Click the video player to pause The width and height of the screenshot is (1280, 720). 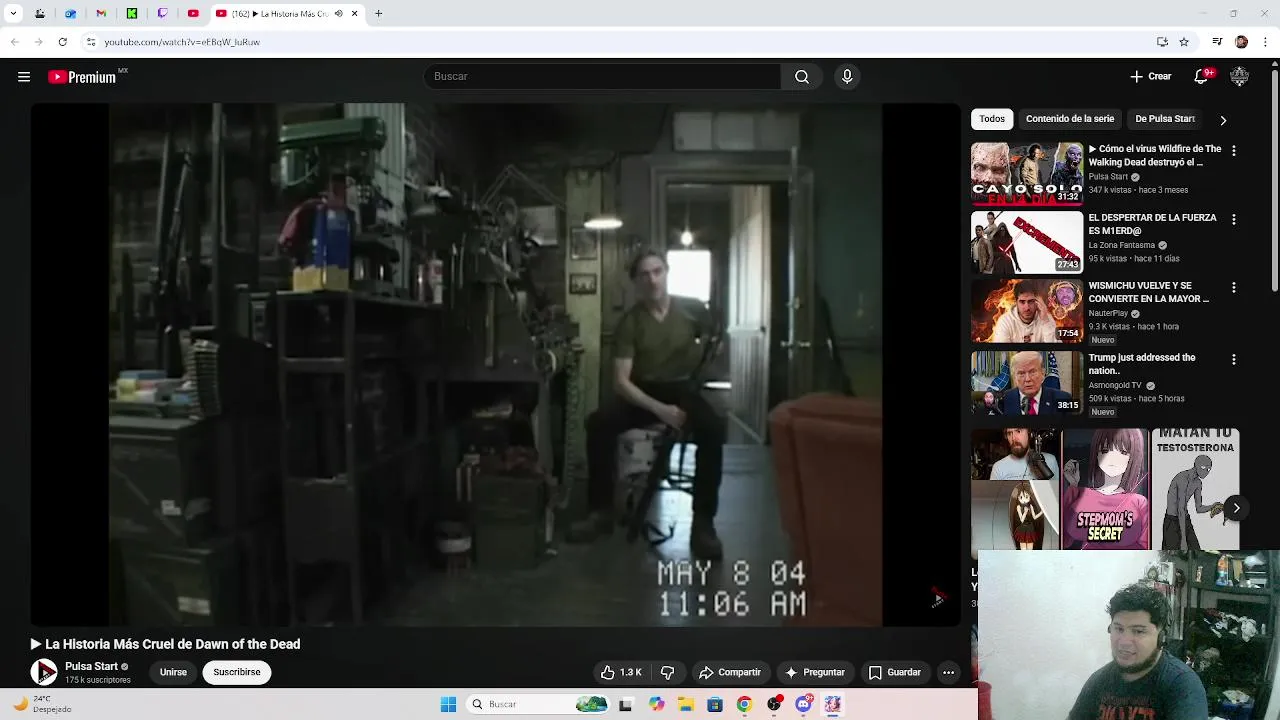tap(495, 365)
